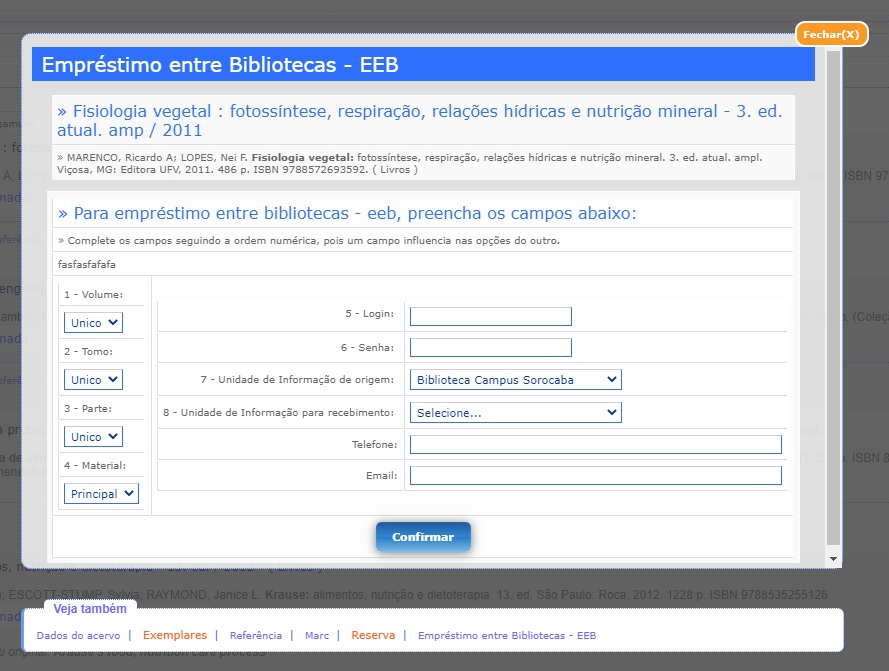Viewport: 889px width, 671px height.
Task: Click the Login input field
Action: (490, 316)
